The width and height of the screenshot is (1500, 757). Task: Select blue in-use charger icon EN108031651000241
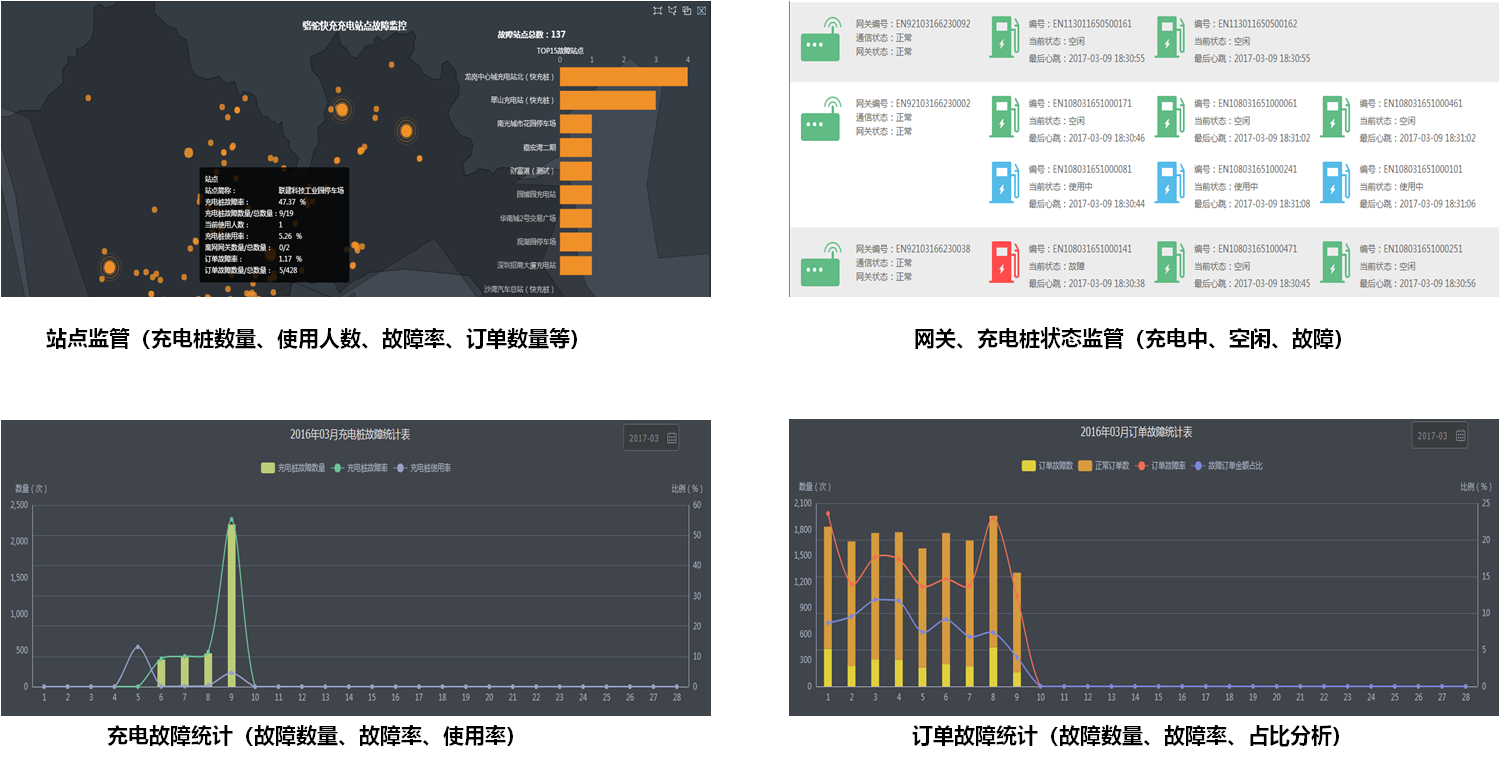1168,184
